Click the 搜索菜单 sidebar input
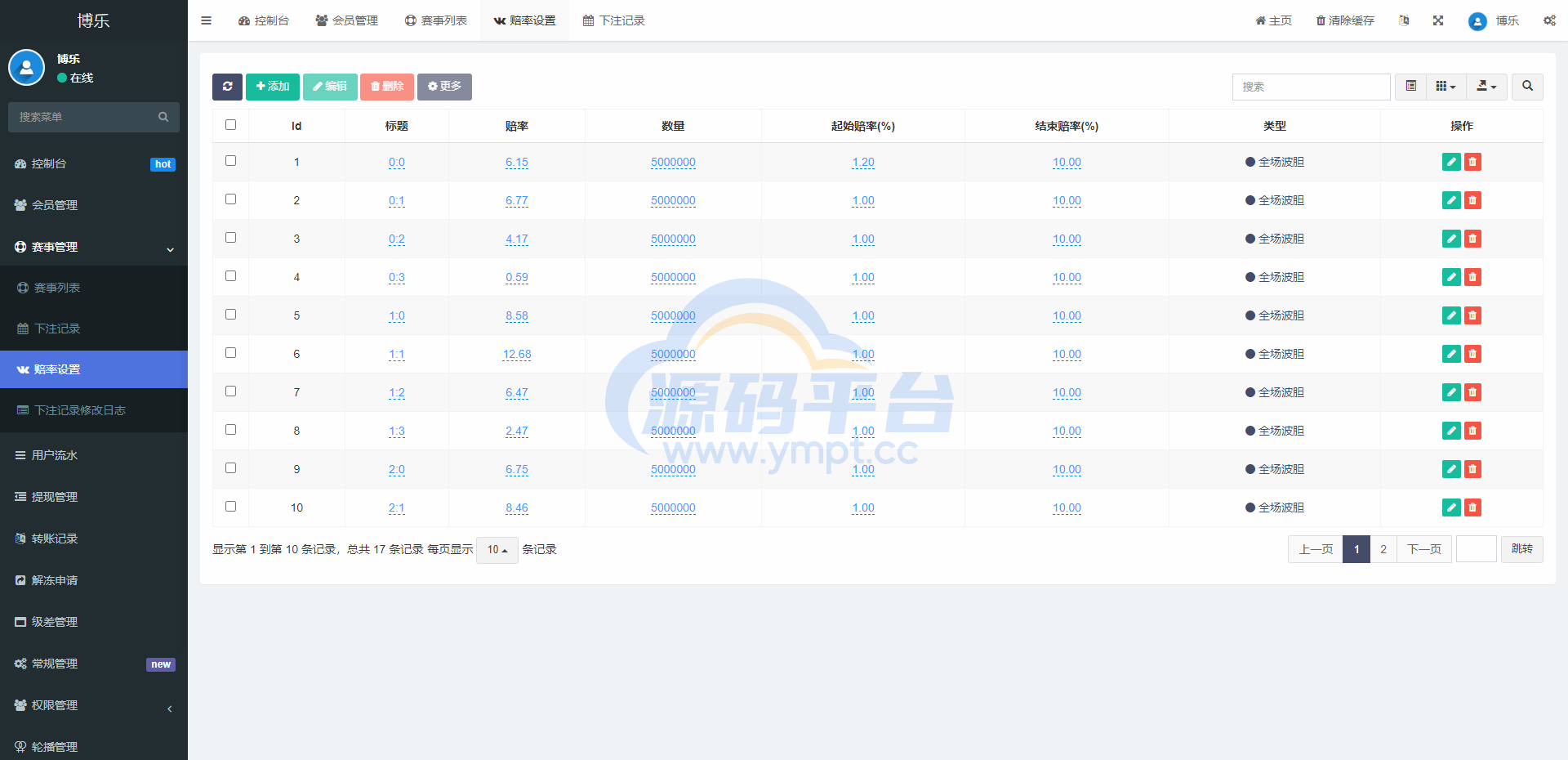This screenshot has height=760, width=1568. click(x=82, y=117)
